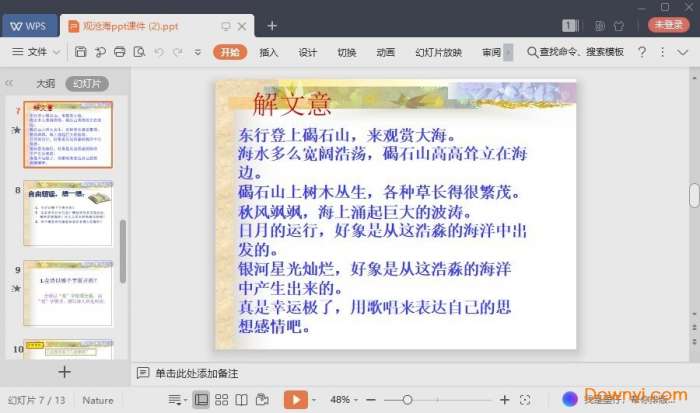Select slide 9 thumbnail
This screenshot has height=413, width=700.
(x=68, y=293)
